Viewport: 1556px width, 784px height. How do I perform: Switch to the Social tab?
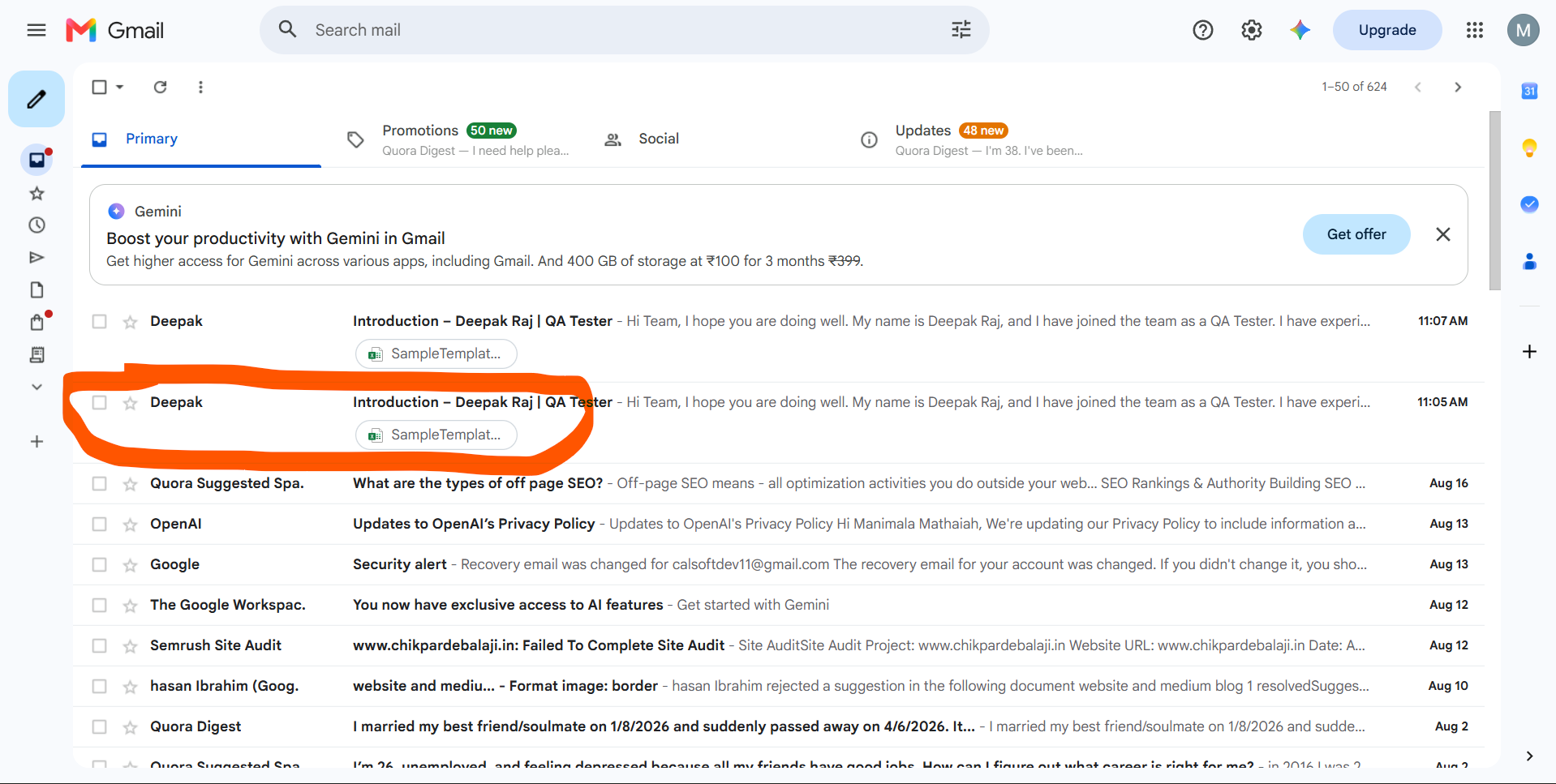point(714,139)
